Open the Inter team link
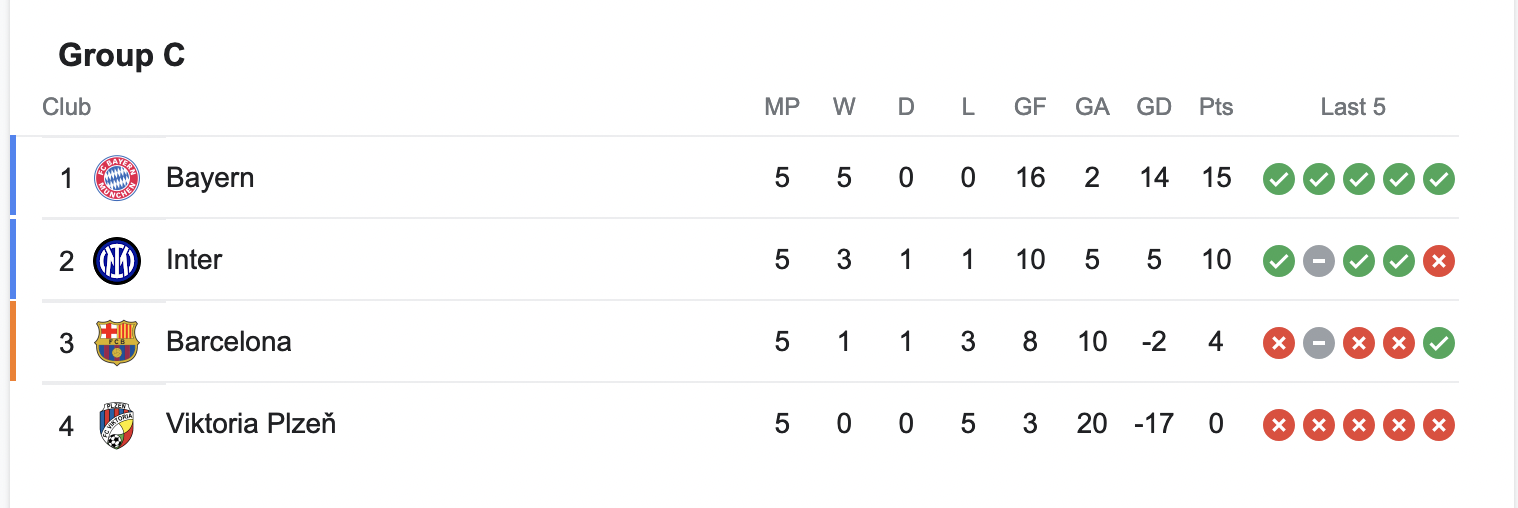This screenshot has width=1518, height=508. [x=194, y=260]
